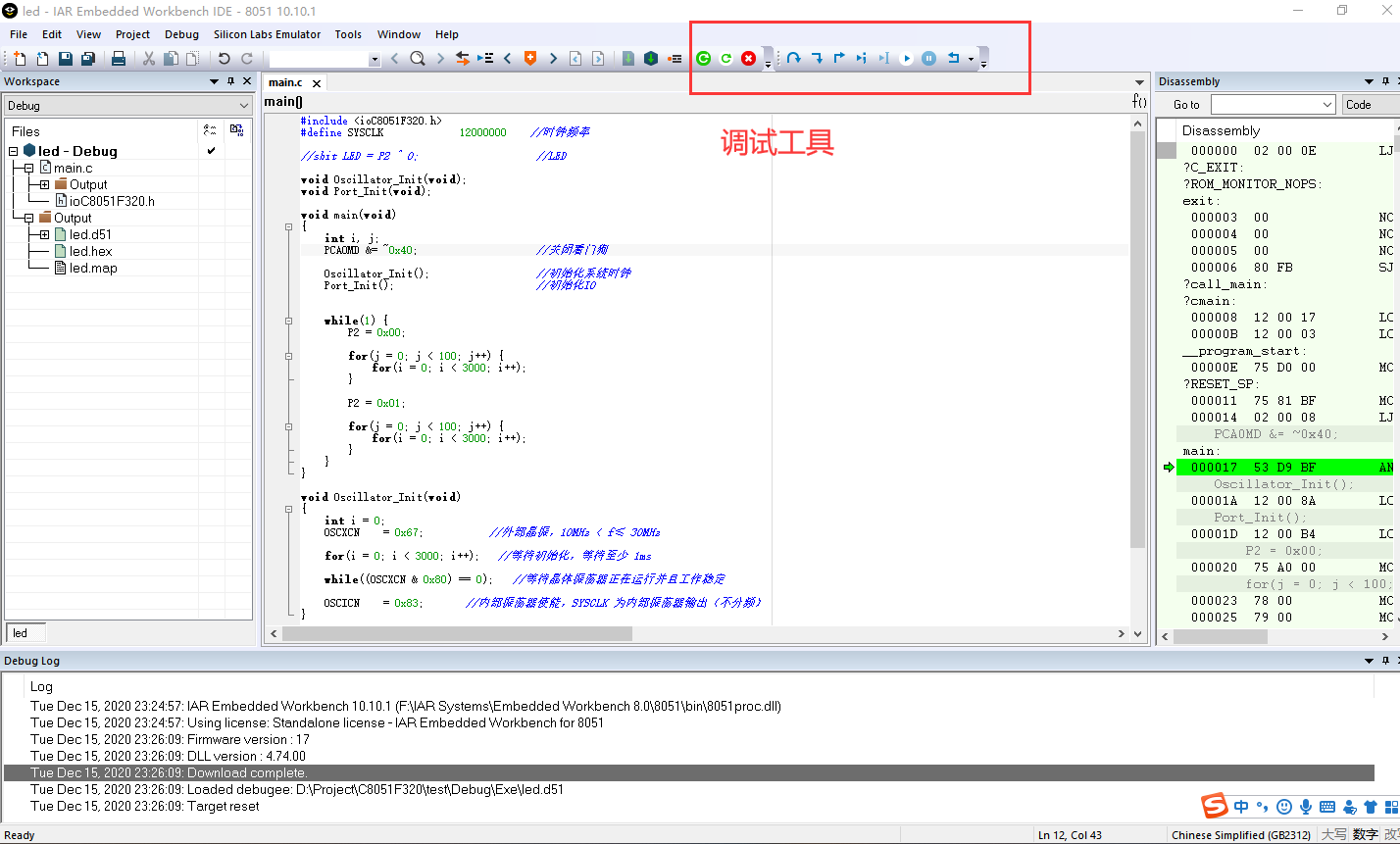The width and height of the screenshot is (1400, 844).
Task: Click the toolbar search text field
Action: click(319, 60)
